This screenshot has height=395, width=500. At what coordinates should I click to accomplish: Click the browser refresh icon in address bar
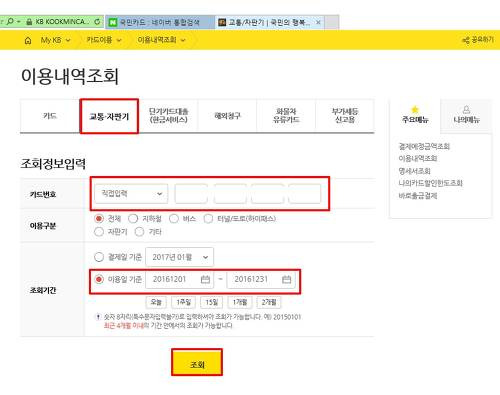tap(97, 22)
